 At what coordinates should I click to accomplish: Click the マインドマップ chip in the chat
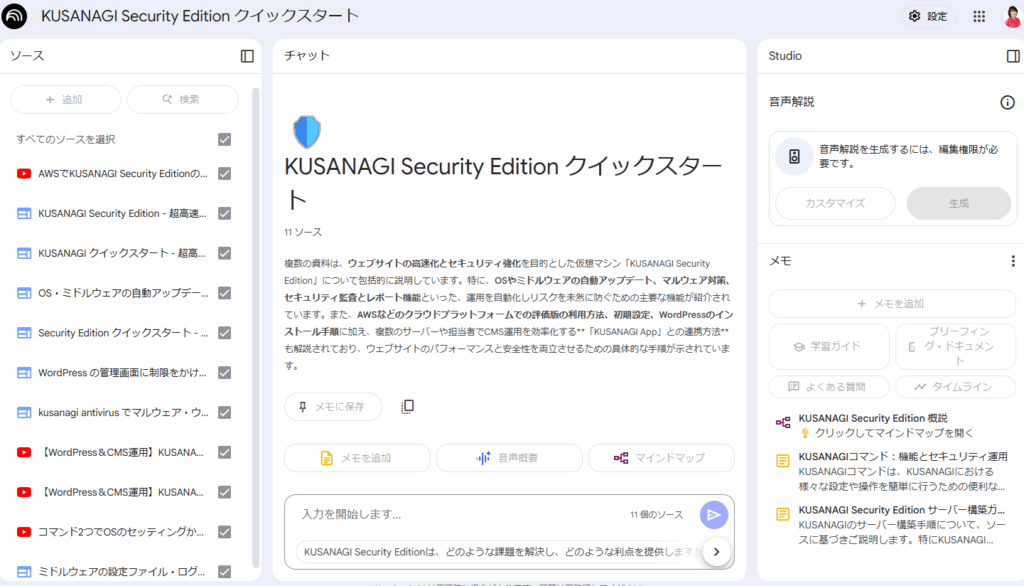(662, 458)
